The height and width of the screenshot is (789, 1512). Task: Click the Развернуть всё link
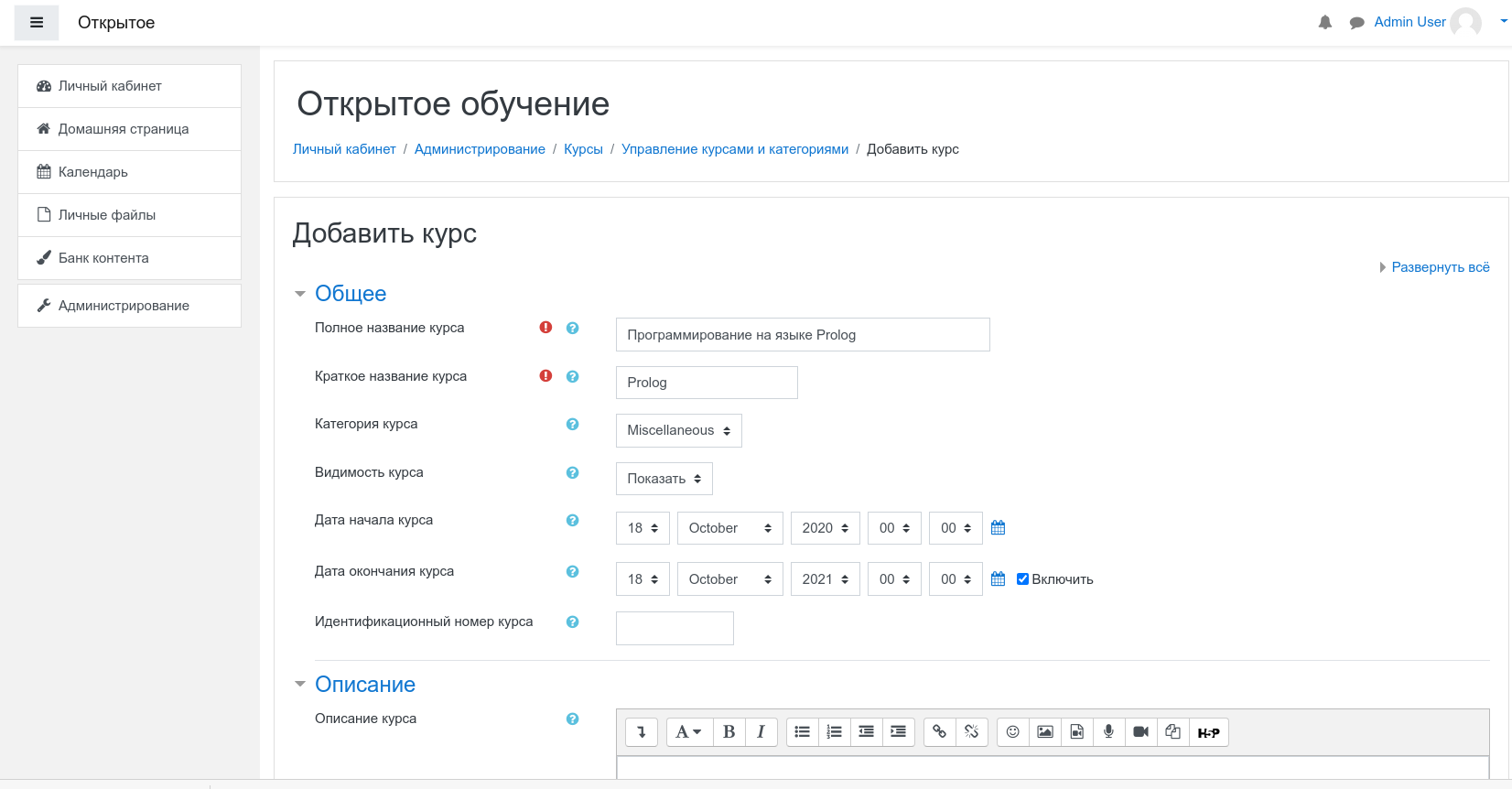tap(1440, 267)
